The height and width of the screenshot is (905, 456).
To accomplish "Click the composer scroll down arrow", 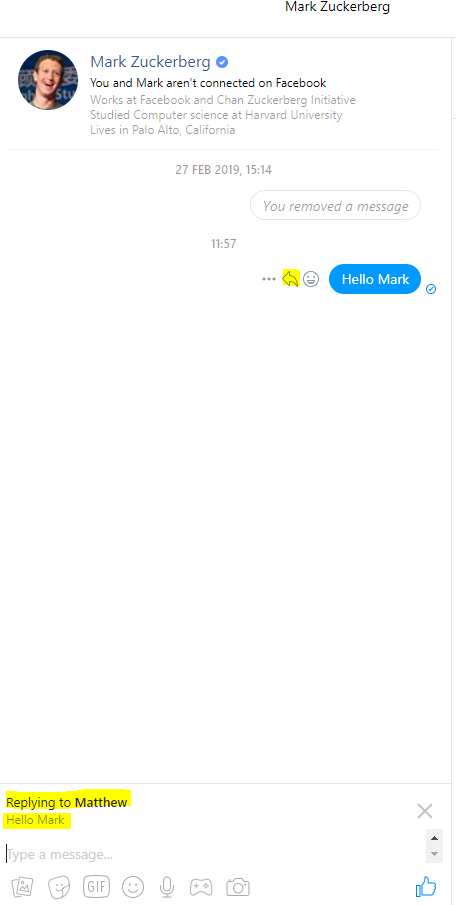I will tap(435, 854).
